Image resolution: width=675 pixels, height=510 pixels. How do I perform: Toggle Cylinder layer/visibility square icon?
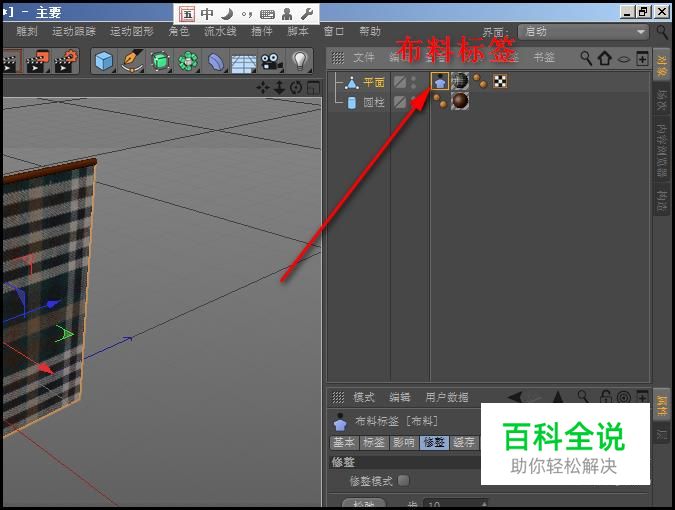point(400,102)
